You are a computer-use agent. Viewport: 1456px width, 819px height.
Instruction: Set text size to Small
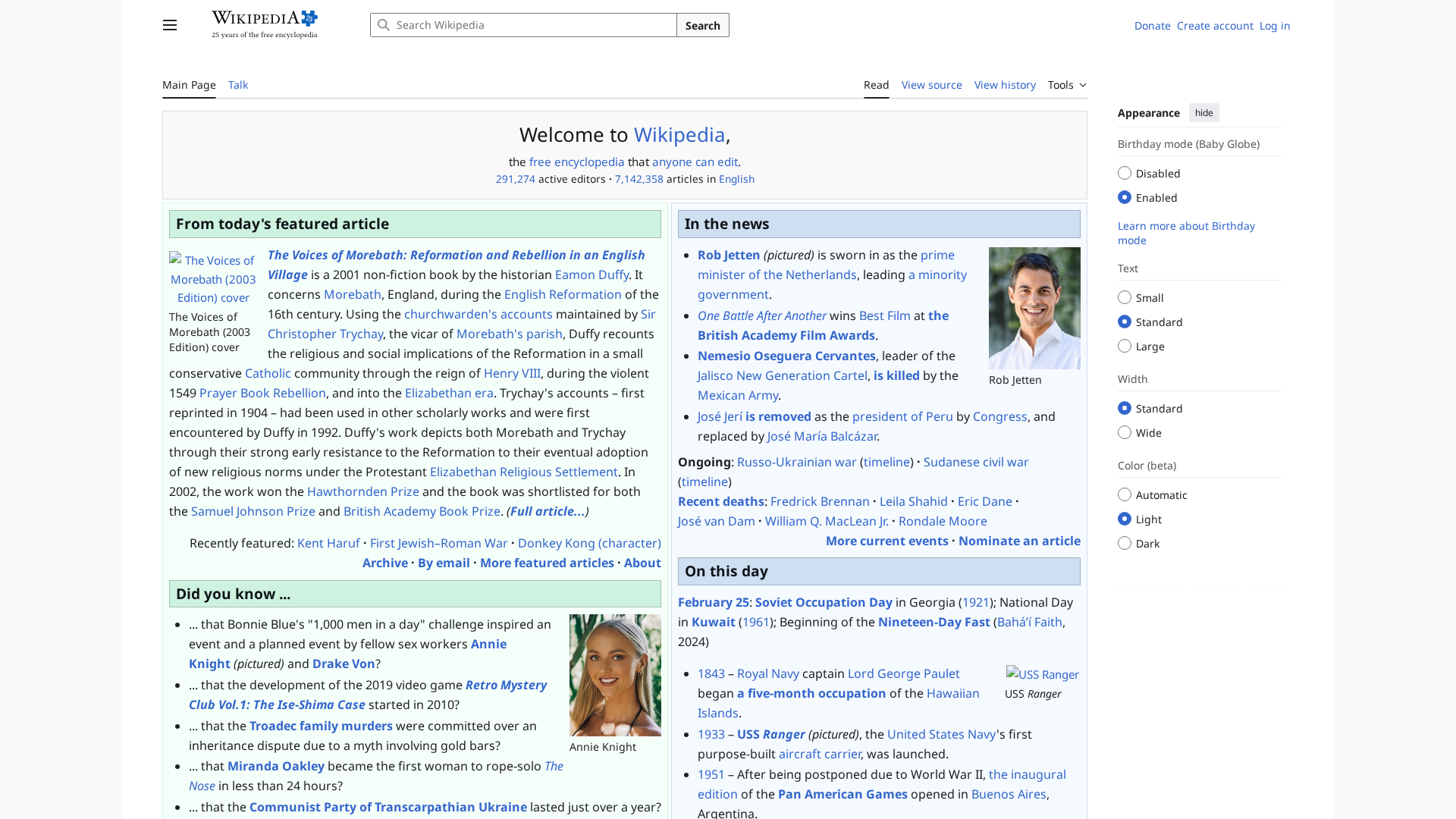pyautogui.click(x=1125, y=297)
